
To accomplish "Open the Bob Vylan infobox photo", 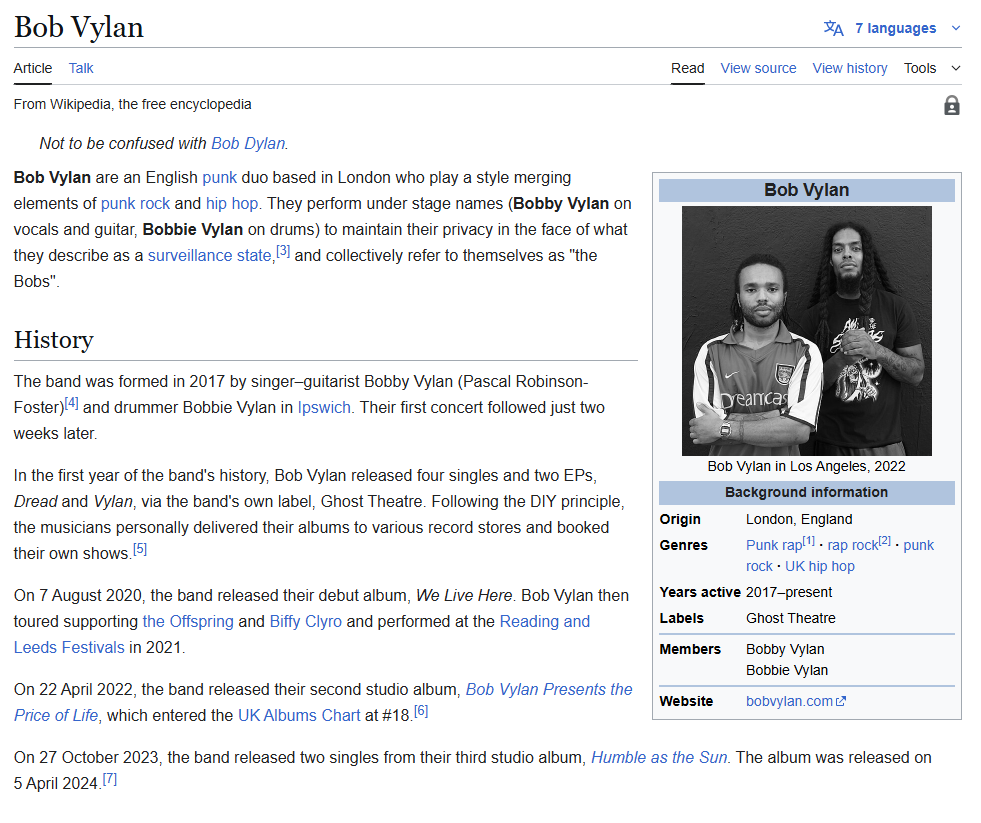I will tap(806, 330).
